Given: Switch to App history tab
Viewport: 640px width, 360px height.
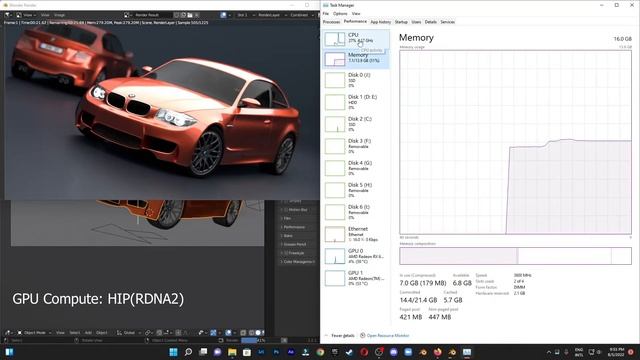Looking at the screenshot, I should coord(380,22).
